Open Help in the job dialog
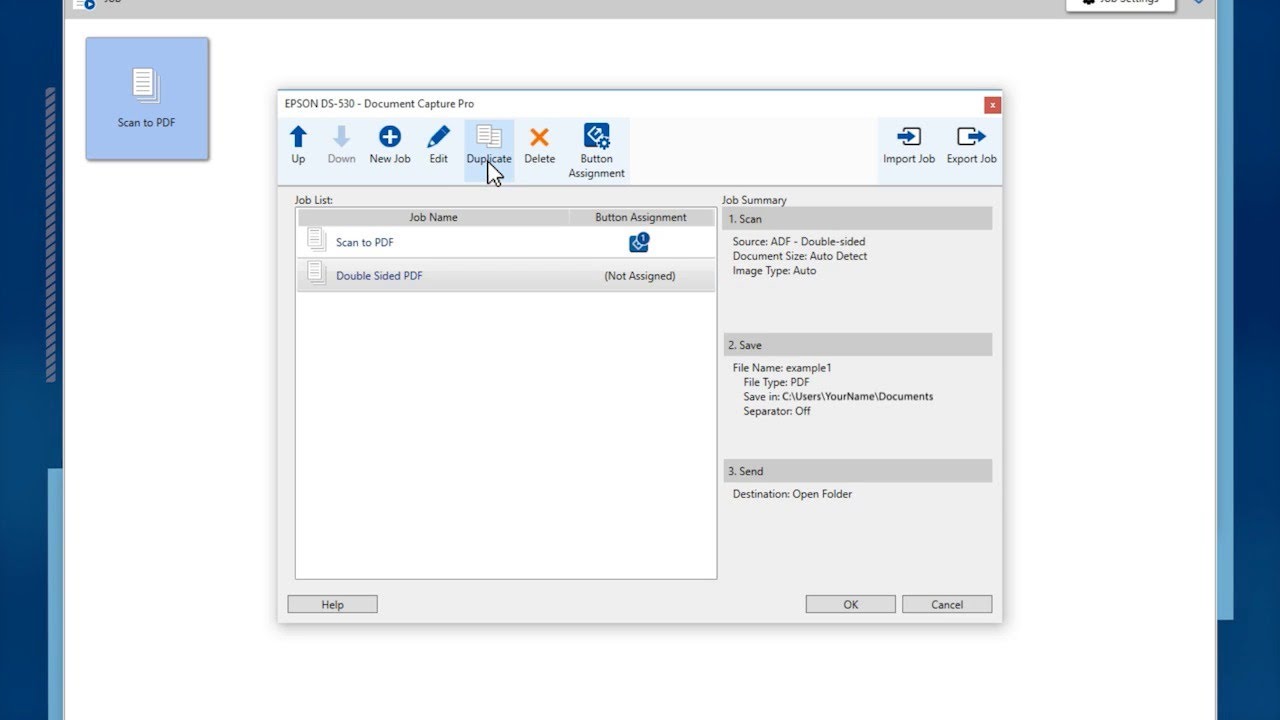The height and width of the screenshot is (720, 1280). [x=332, y=604]
